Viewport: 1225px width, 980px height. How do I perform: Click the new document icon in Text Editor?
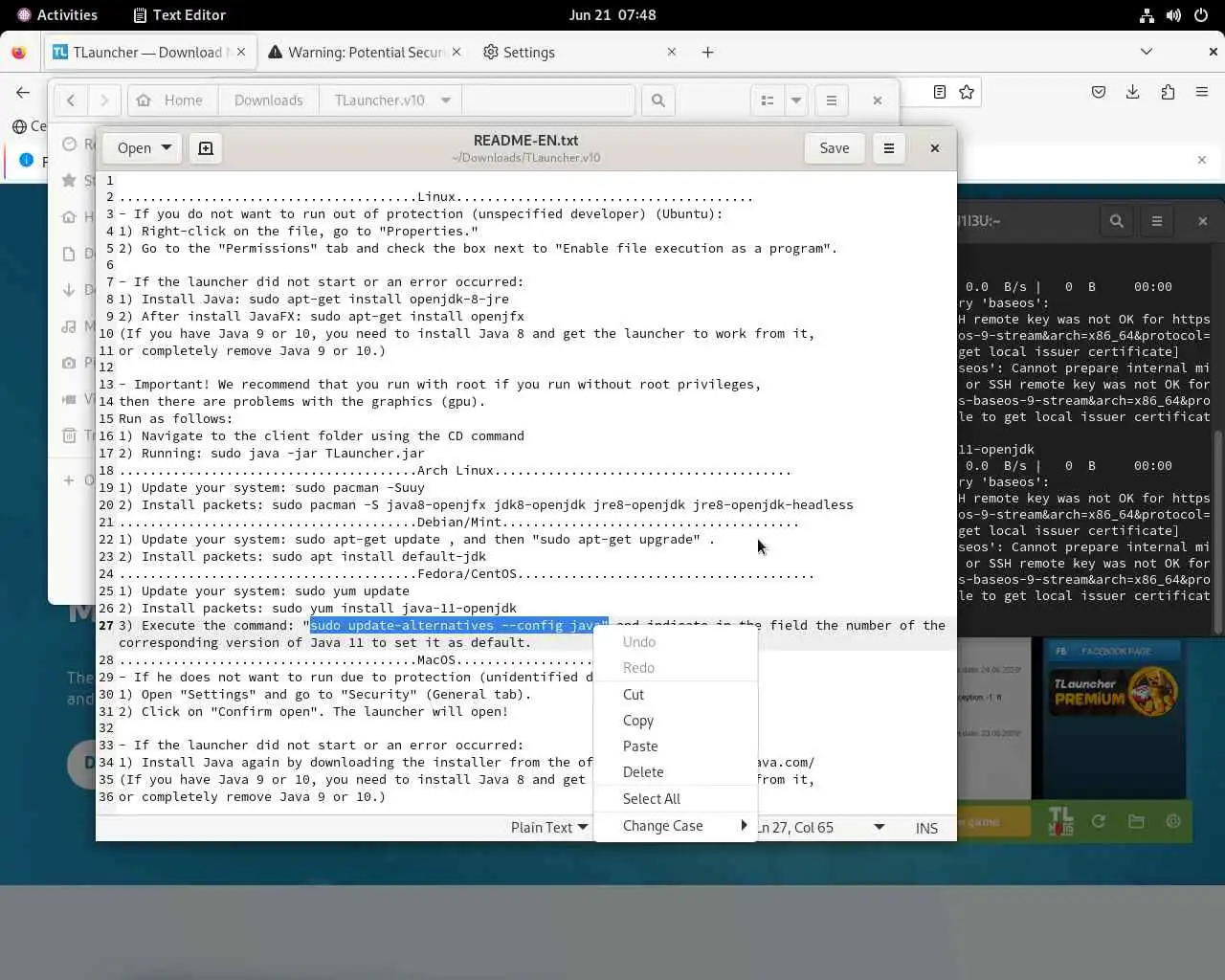[205, 148]
